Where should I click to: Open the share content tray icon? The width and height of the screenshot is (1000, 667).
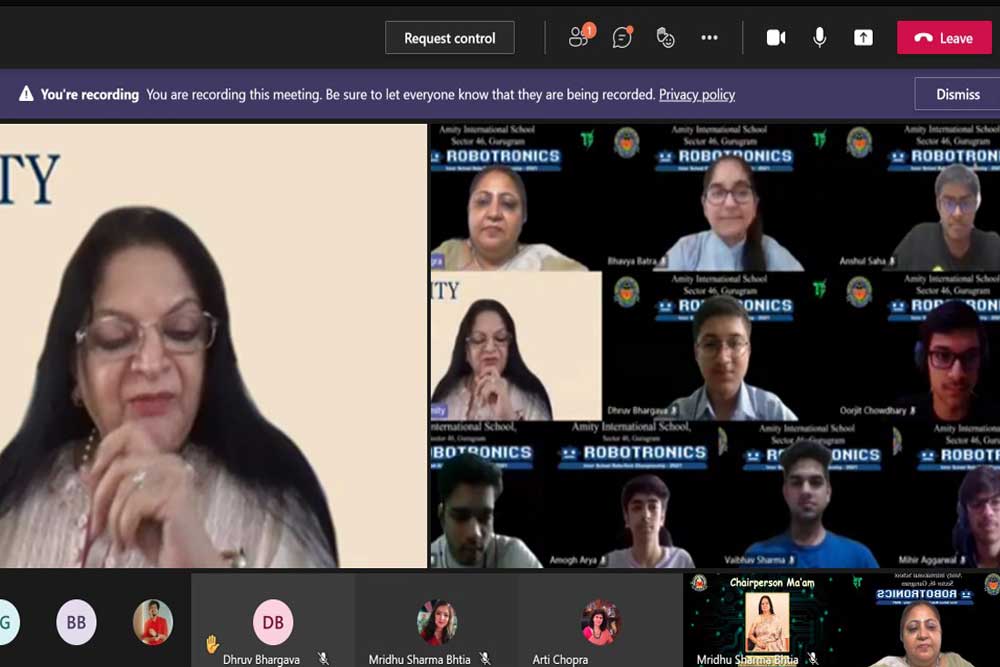point(863,38)
